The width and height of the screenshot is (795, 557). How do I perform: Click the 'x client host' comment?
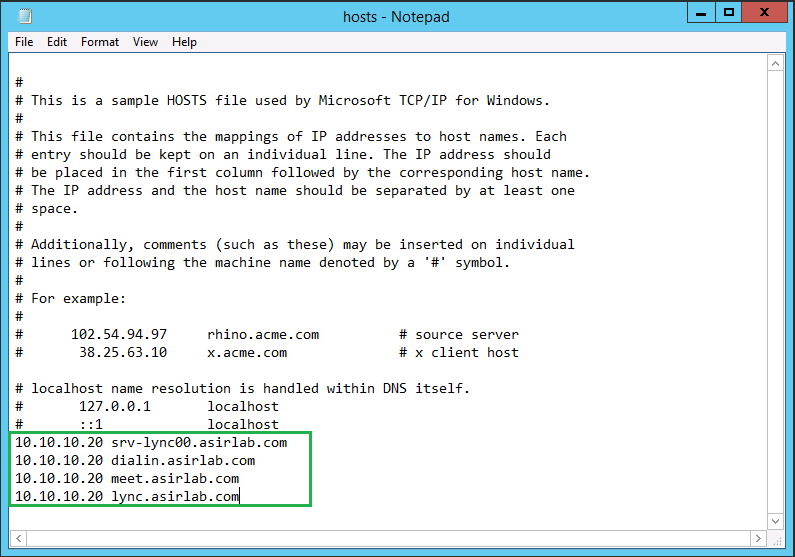(459, 353)
